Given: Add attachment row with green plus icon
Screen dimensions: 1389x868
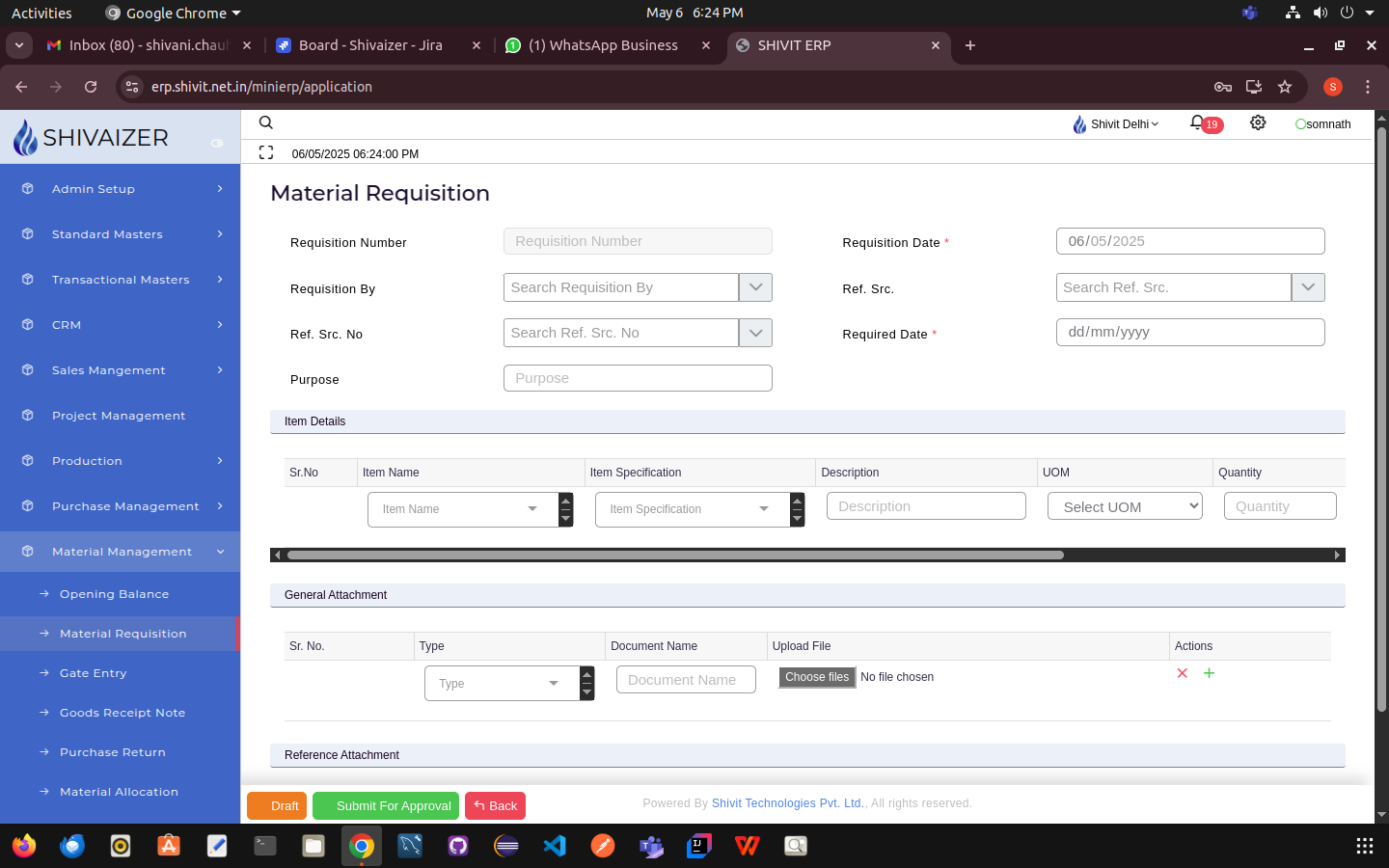Looking at the screenshot, I should [x=1209, y=673].
